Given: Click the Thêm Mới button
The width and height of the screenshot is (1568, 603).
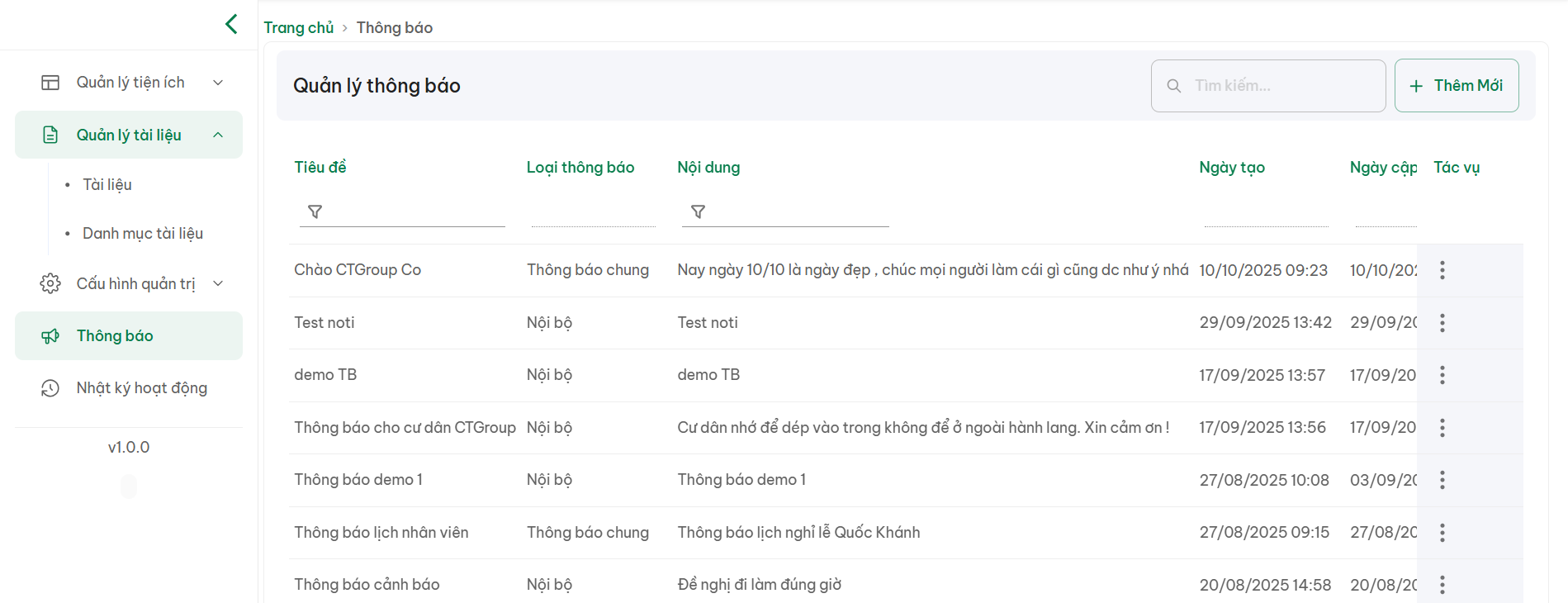Looking at the screenshot, I should (1456, 86).
